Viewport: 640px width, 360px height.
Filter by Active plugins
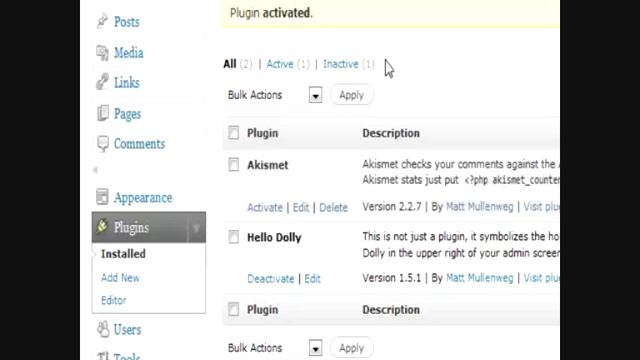280,64
